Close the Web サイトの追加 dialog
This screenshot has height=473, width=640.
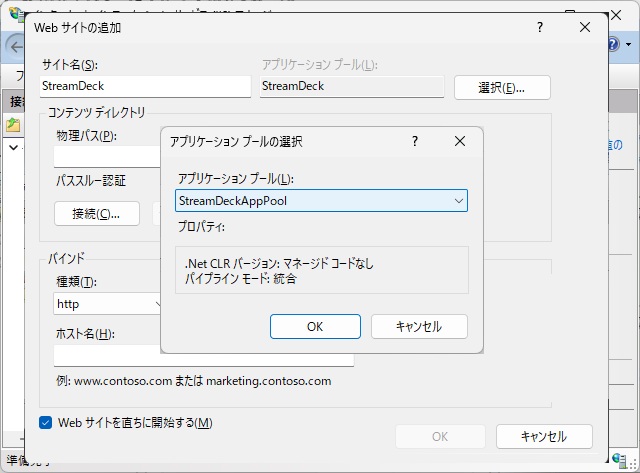pyautogui.click(x=585, y=27)
